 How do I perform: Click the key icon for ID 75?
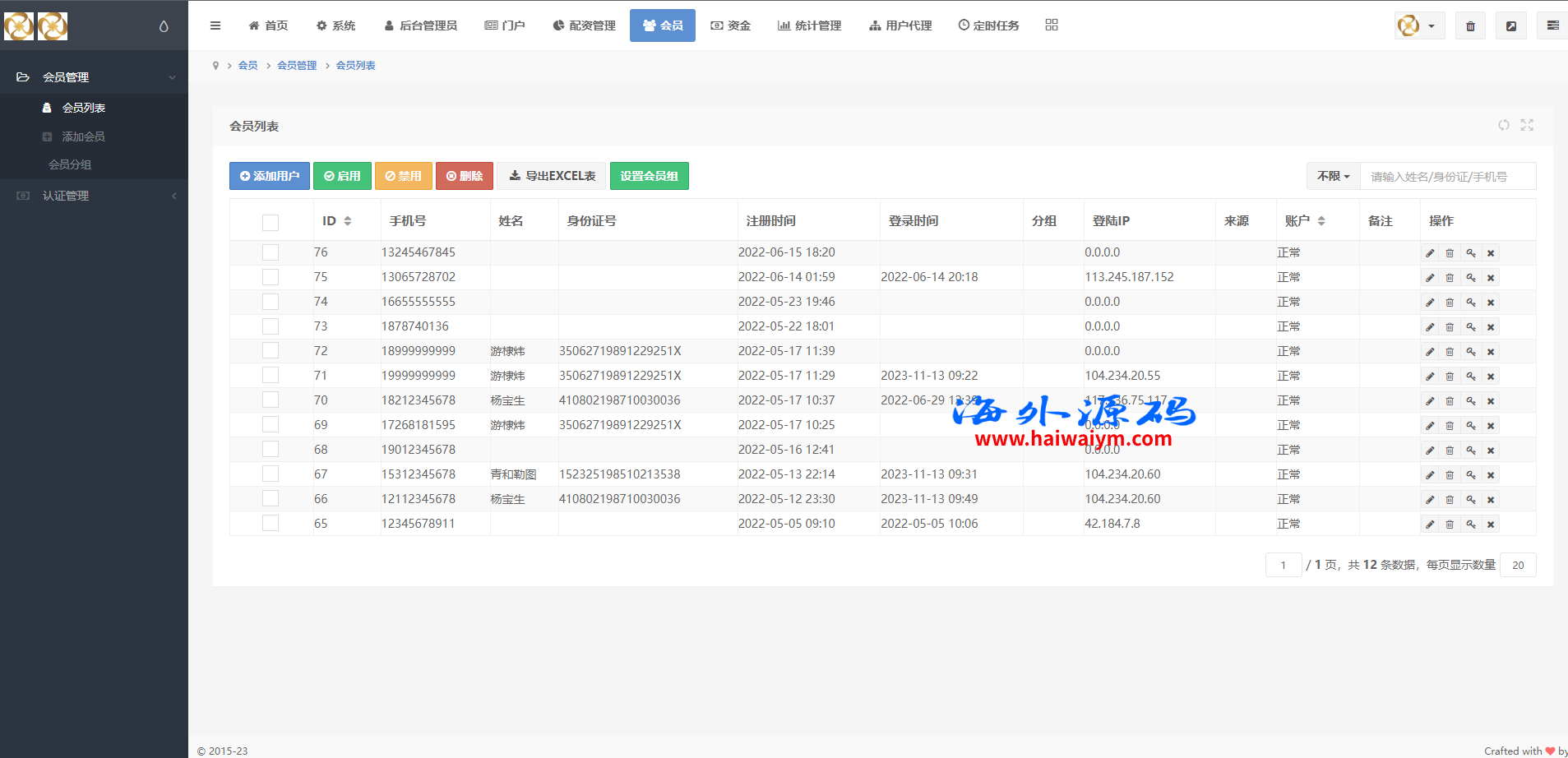1470,278
